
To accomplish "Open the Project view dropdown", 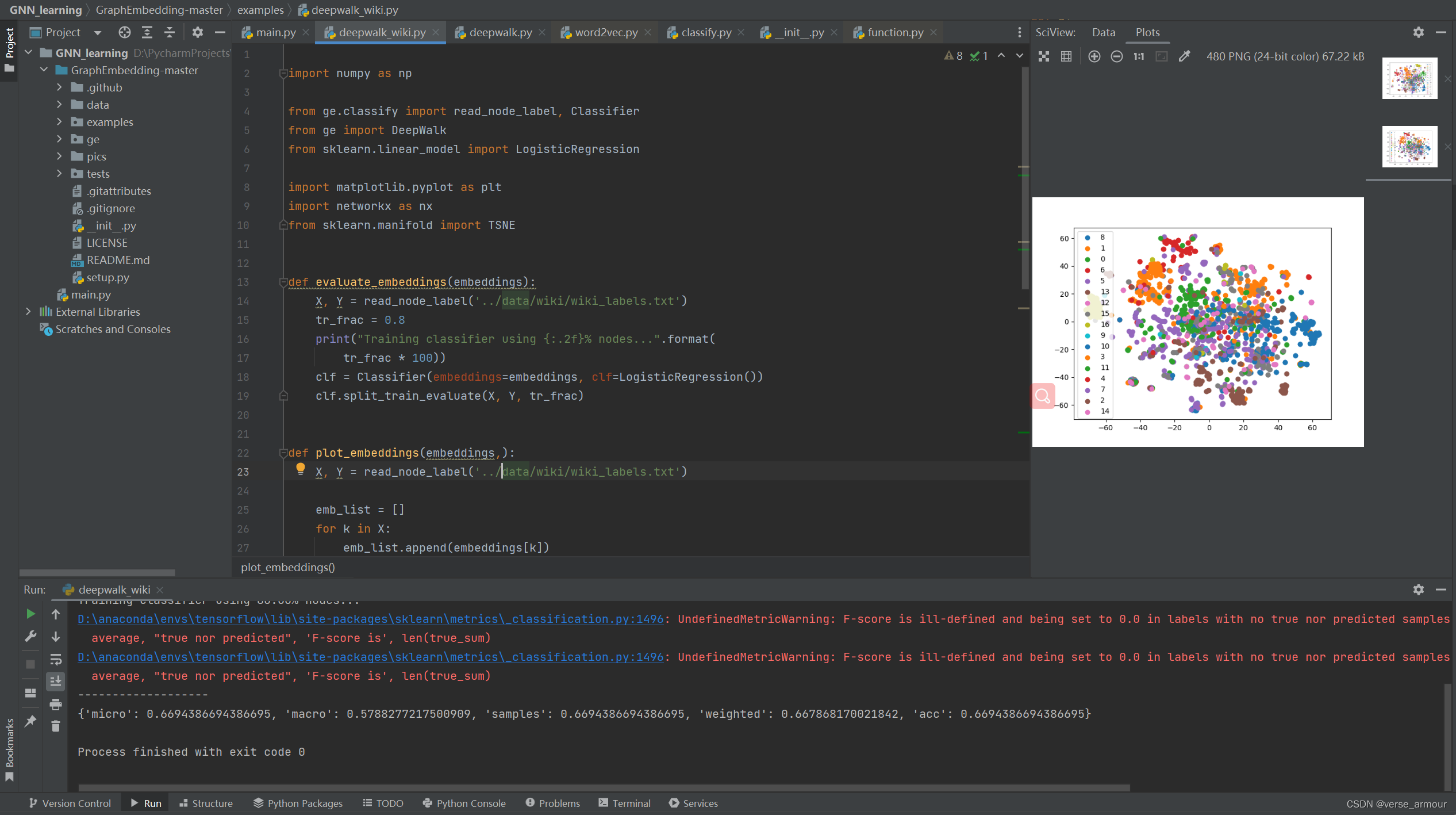I will [x=98, y=33].
